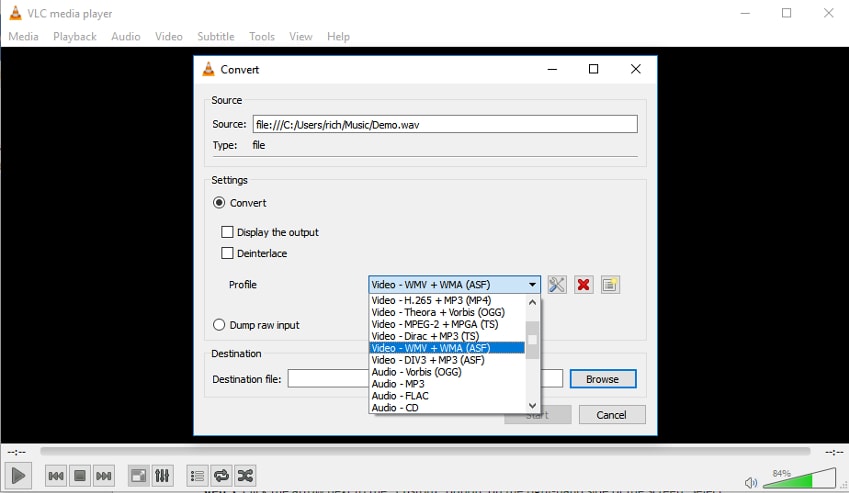This screenshot has height=493, width=849.
Task: Click VLC cone icon in Convert dialog title
Action: coord(208,69)
